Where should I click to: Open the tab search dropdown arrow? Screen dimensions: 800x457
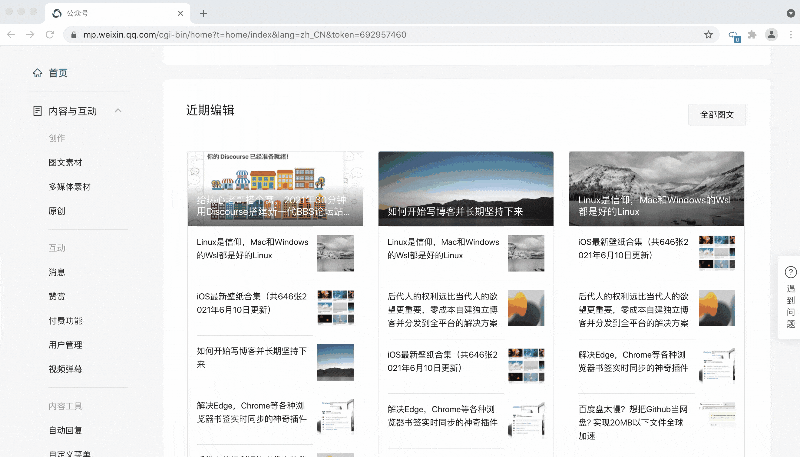(786, 13)
